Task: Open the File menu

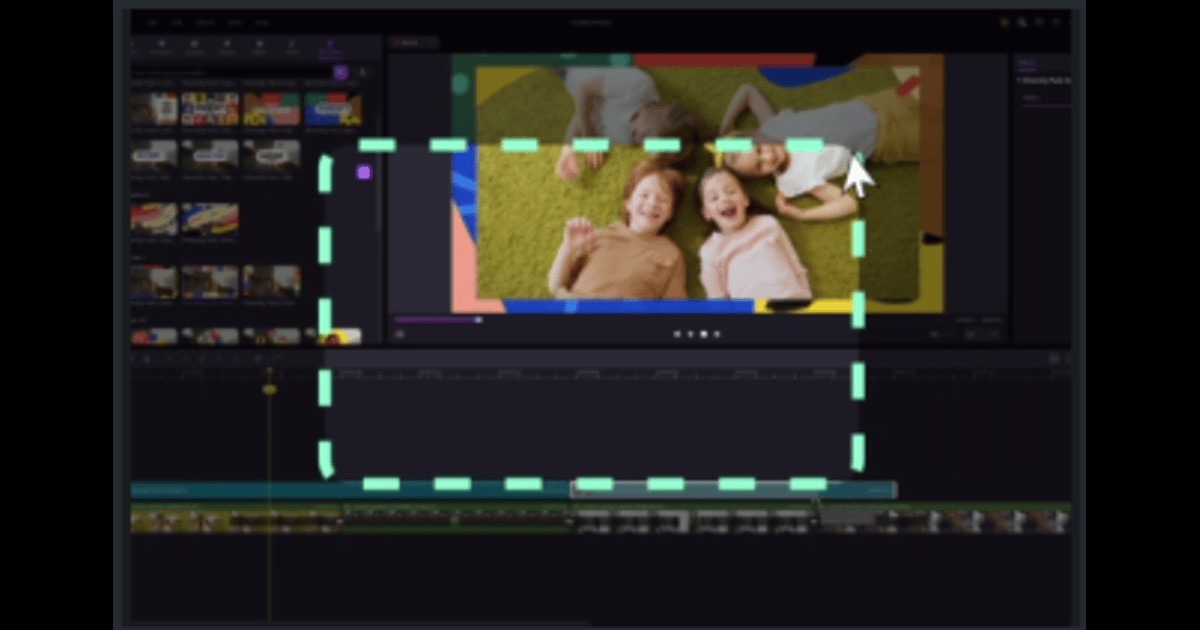Action: click(x=152, y=22)
